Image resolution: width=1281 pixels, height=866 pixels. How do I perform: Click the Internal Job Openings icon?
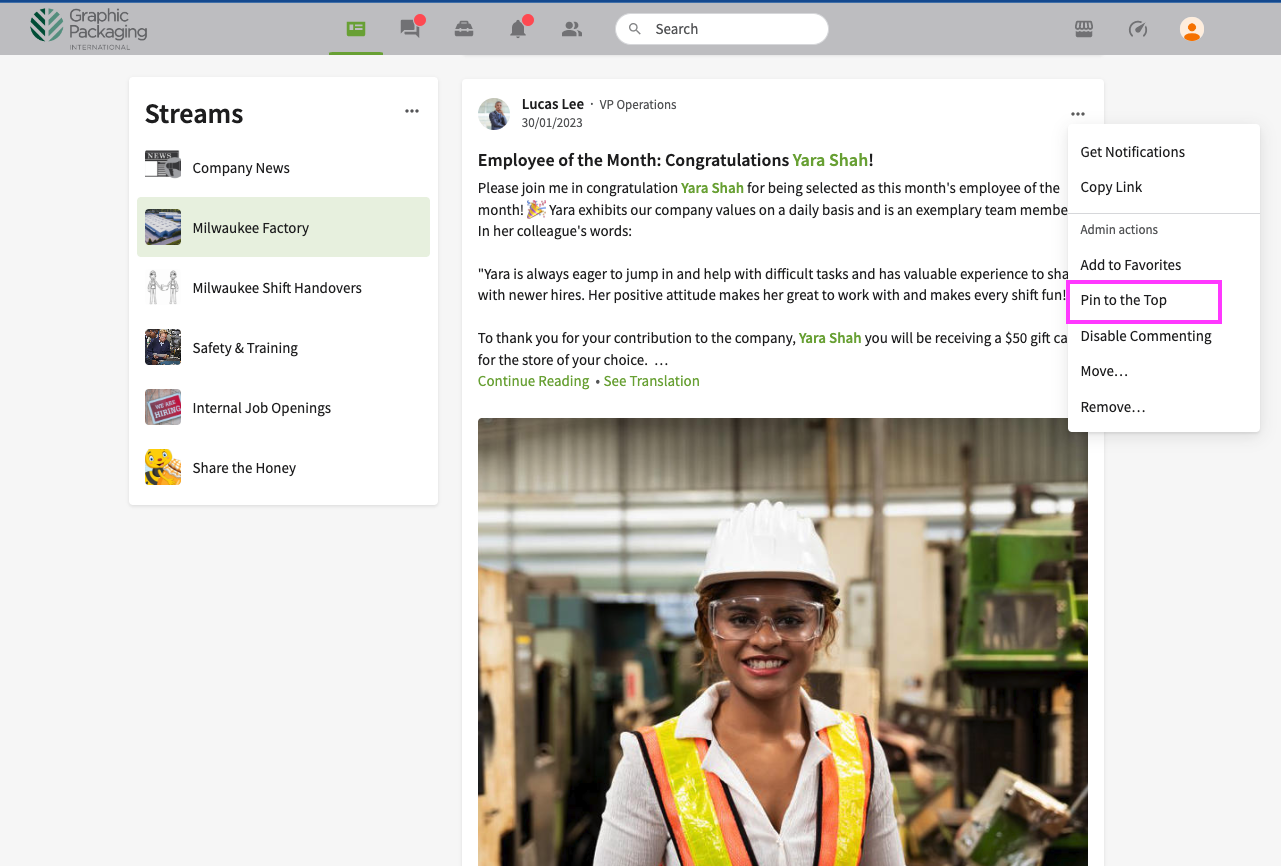click(x=163, y=407)
